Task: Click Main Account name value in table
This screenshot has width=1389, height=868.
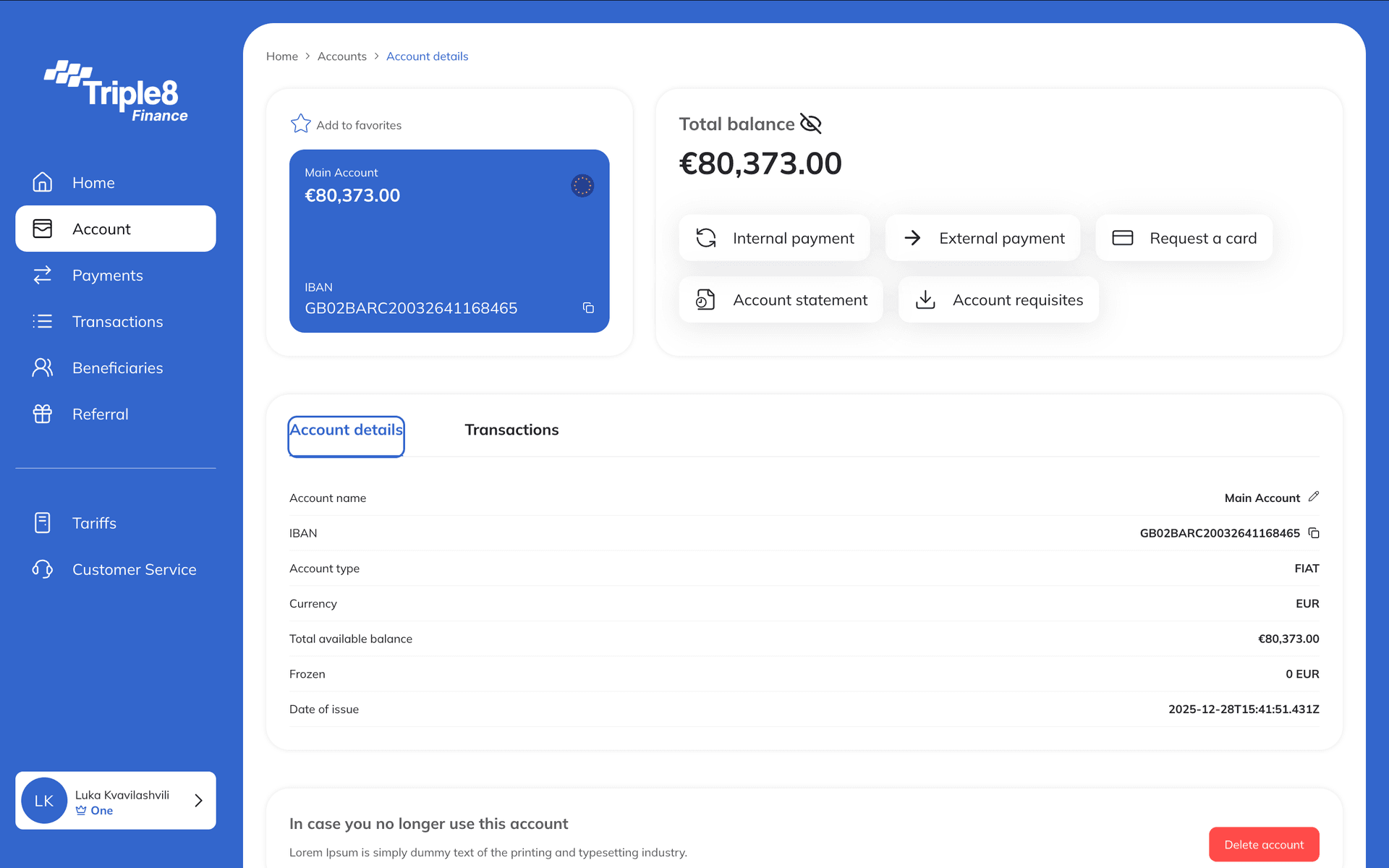Action: pyautogui.click(x=1262, y=498)
